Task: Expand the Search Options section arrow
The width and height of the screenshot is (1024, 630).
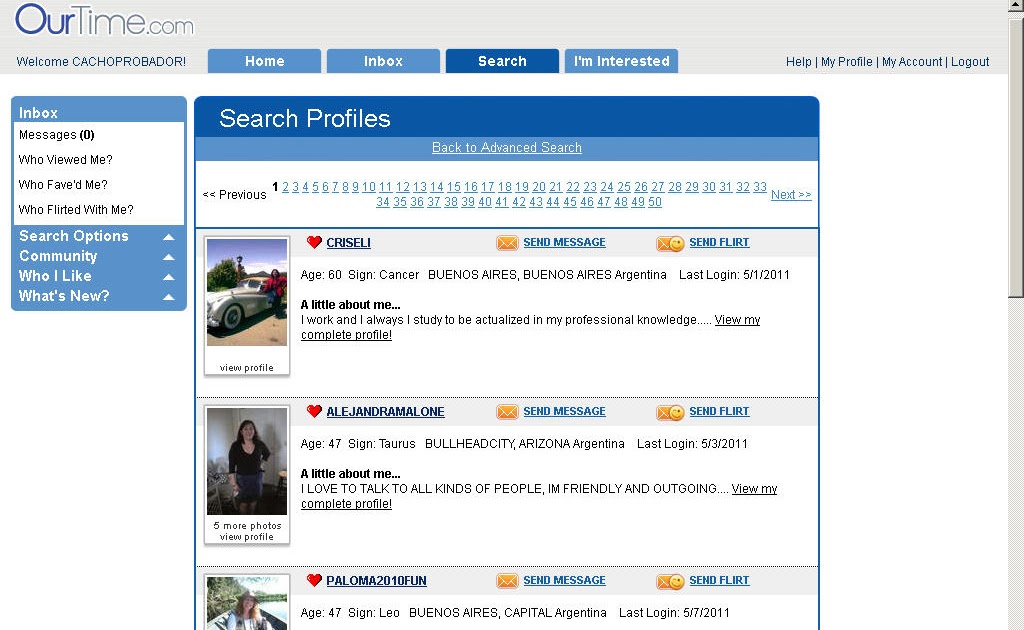Action: click(168, 237)
